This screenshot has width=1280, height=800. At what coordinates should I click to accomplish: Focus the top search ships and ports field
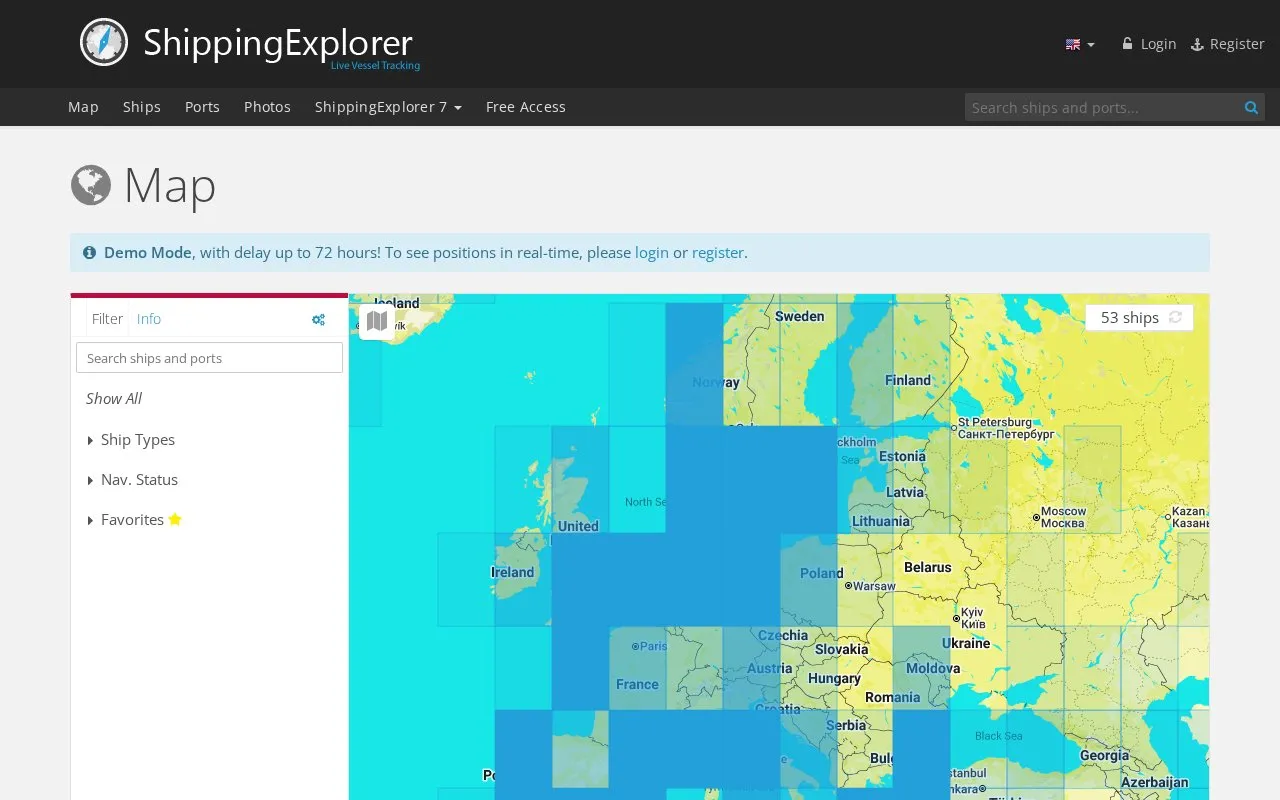pos(1101,107)
